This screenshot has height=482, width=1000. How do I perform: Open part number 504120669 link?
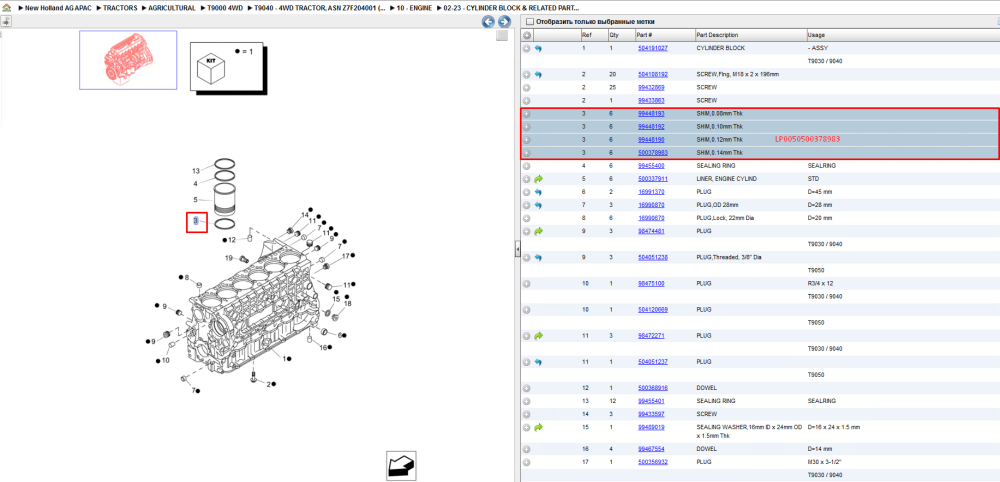pyautogui.click(x=652, y=310)
